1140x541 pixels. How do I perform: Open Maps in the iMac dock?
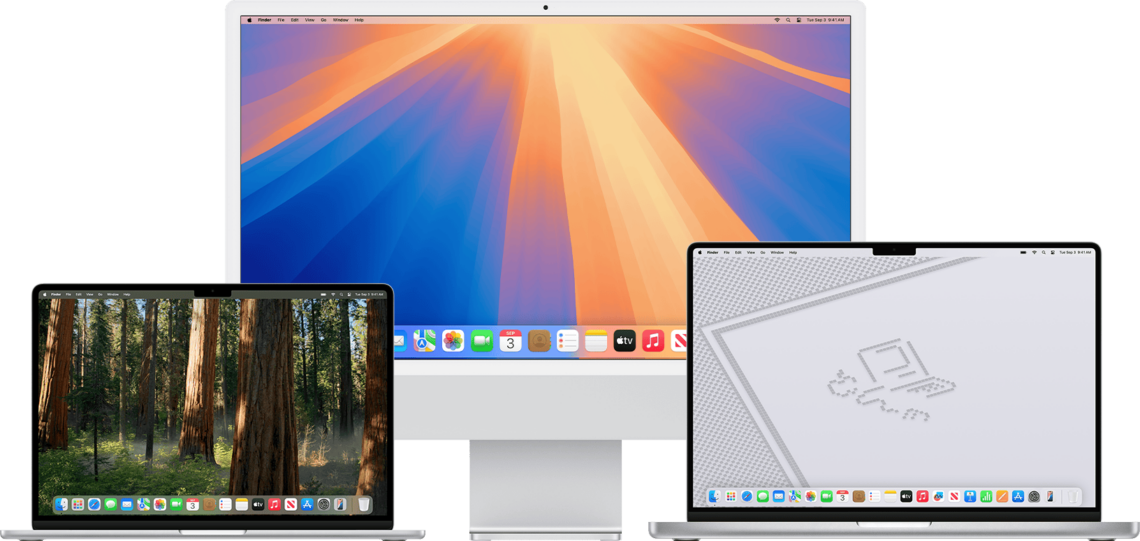point(425,341)
